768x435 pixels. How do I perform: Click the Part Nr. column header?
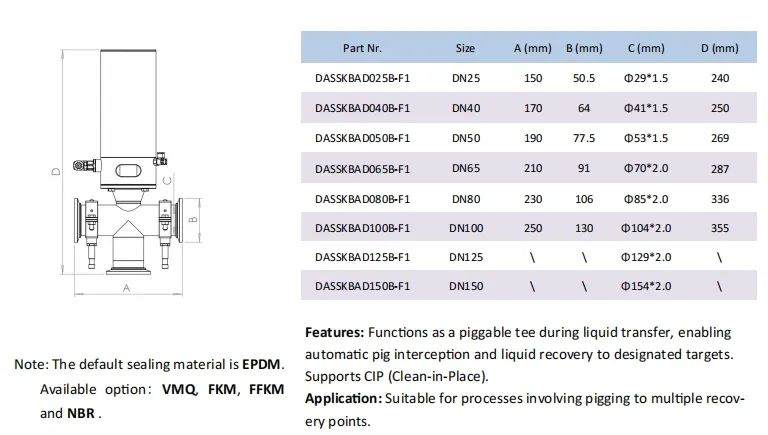[362, 48]
